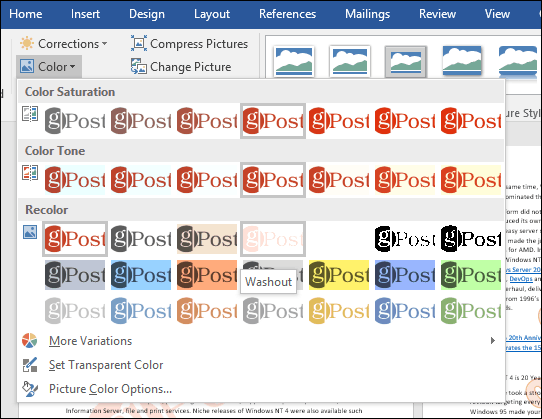Select the View ribbon tab
This screenshot has height=419, width=542.
497,14
